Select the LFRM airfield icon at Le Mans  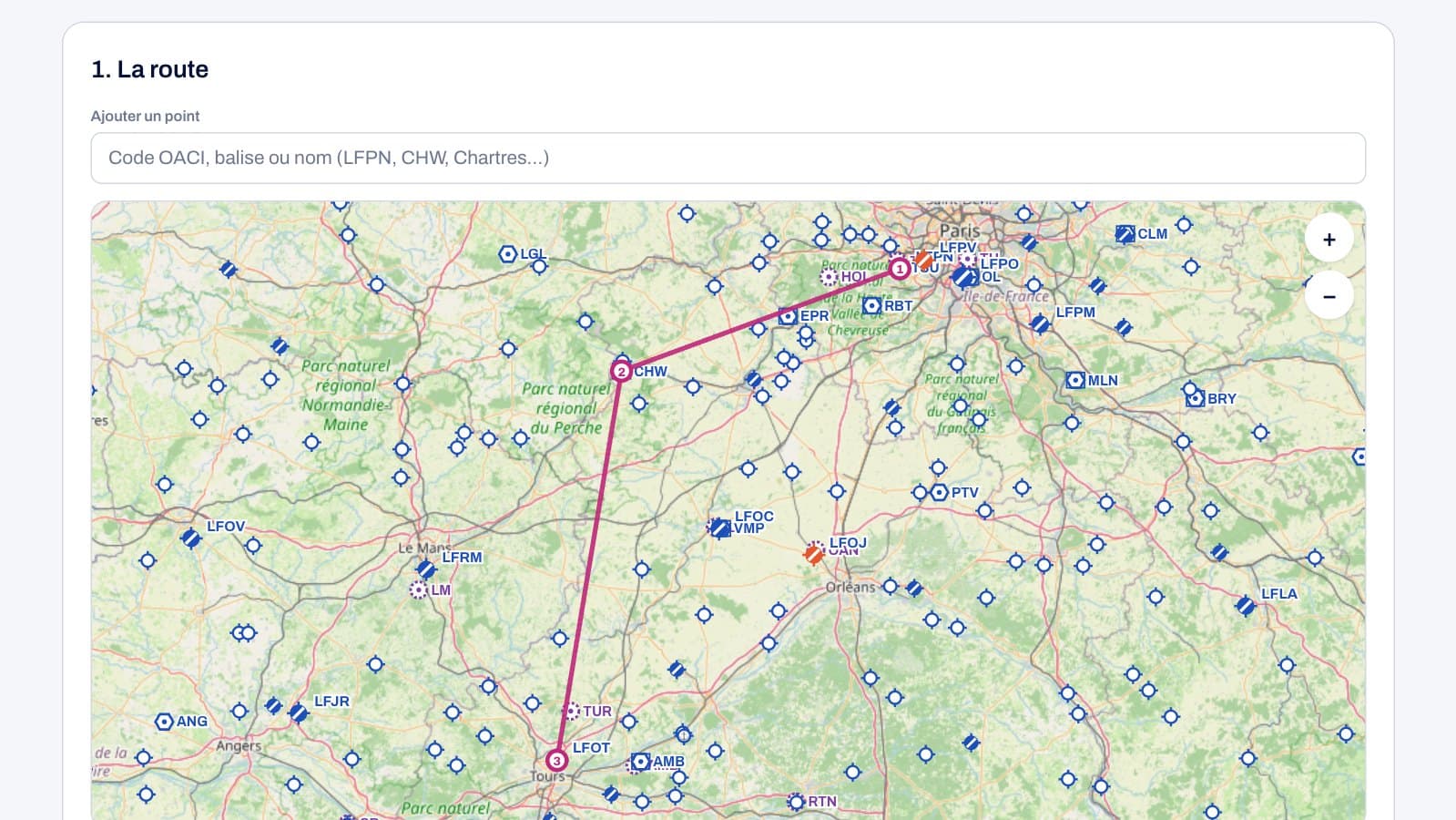pyautogui.click(x=425, y=569)
